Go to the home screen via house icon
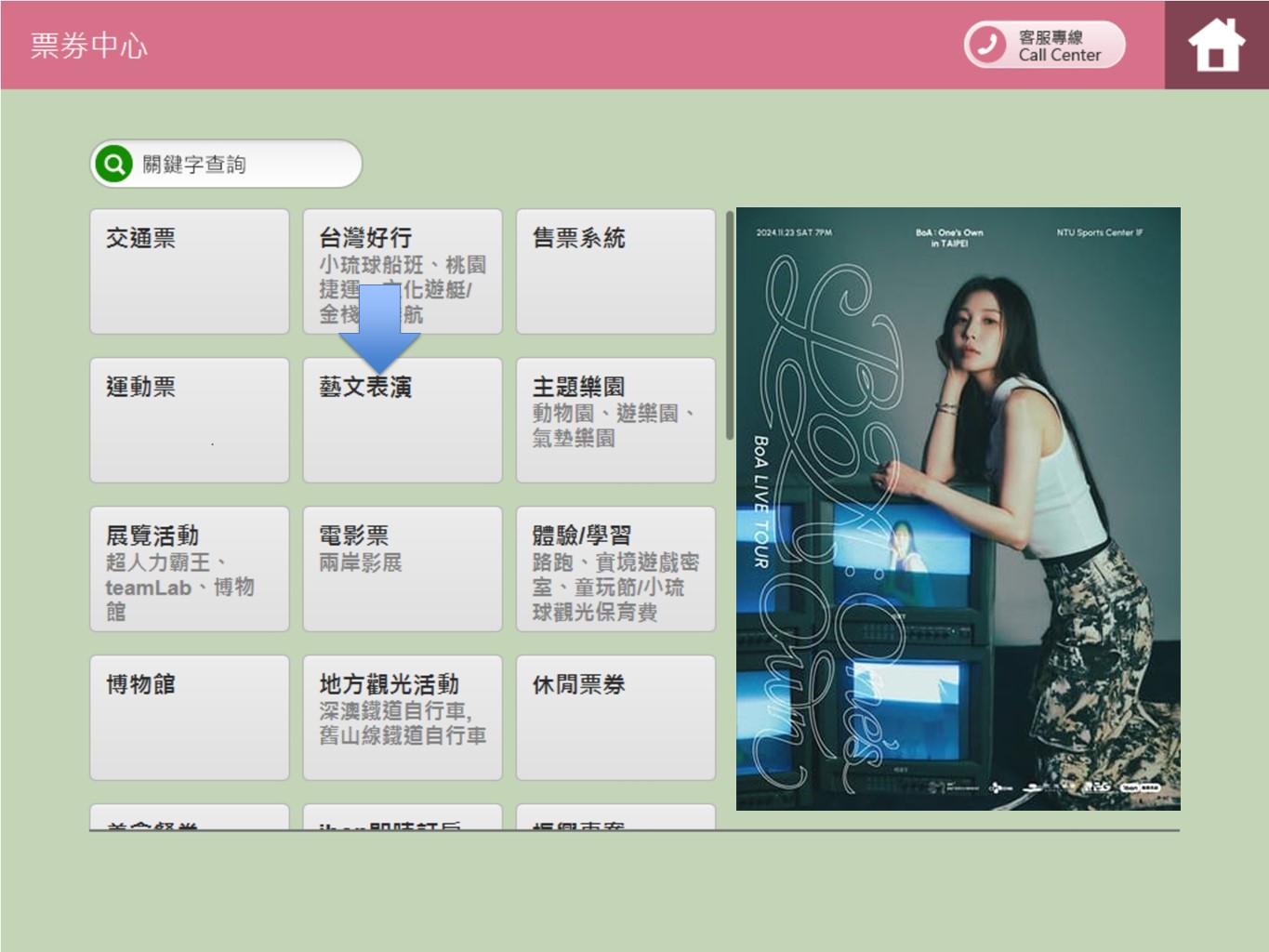 click(x=1216, y=45)
